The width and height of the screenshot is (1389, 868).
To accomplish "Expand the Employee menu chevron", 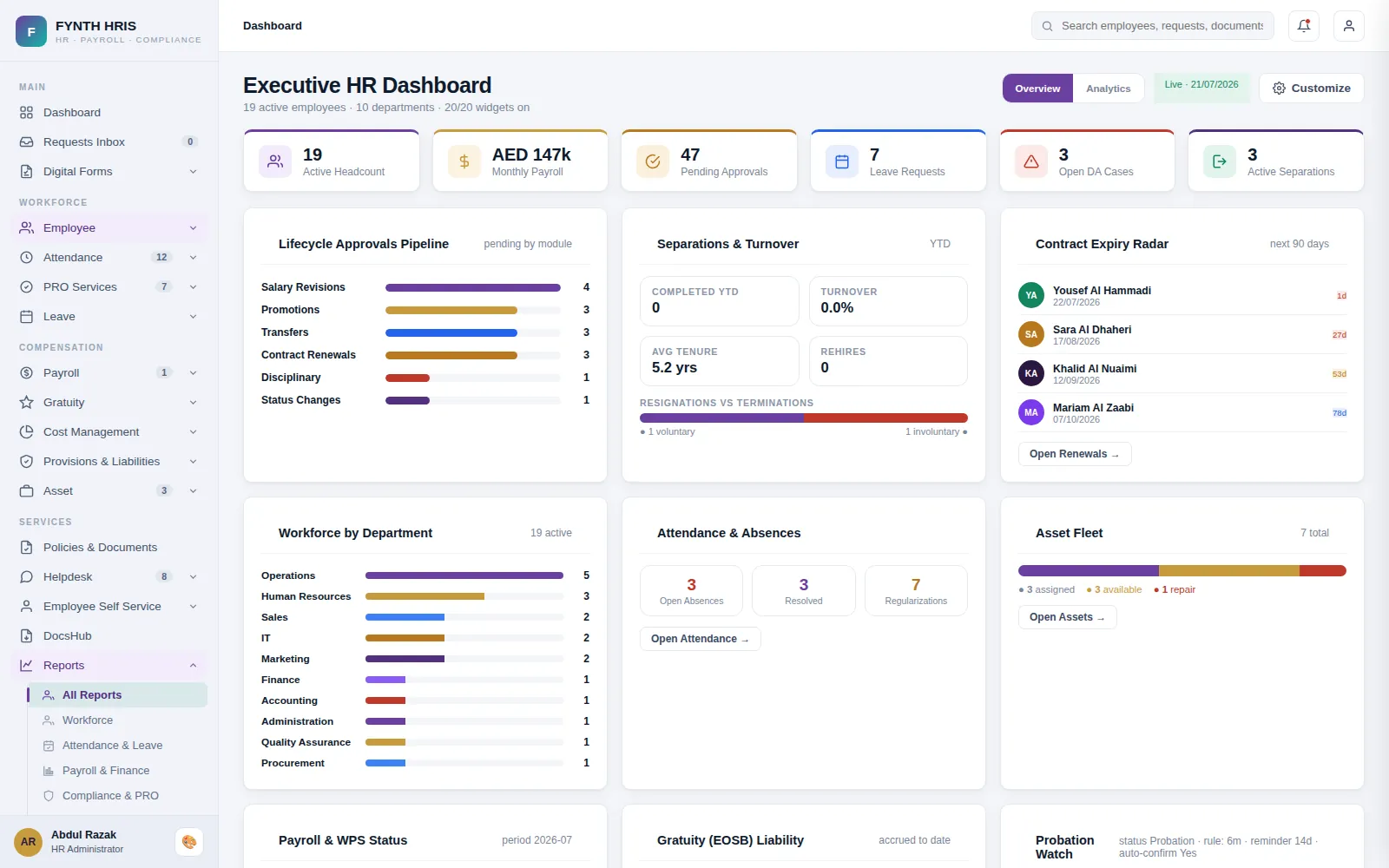I will click(193, 228).
